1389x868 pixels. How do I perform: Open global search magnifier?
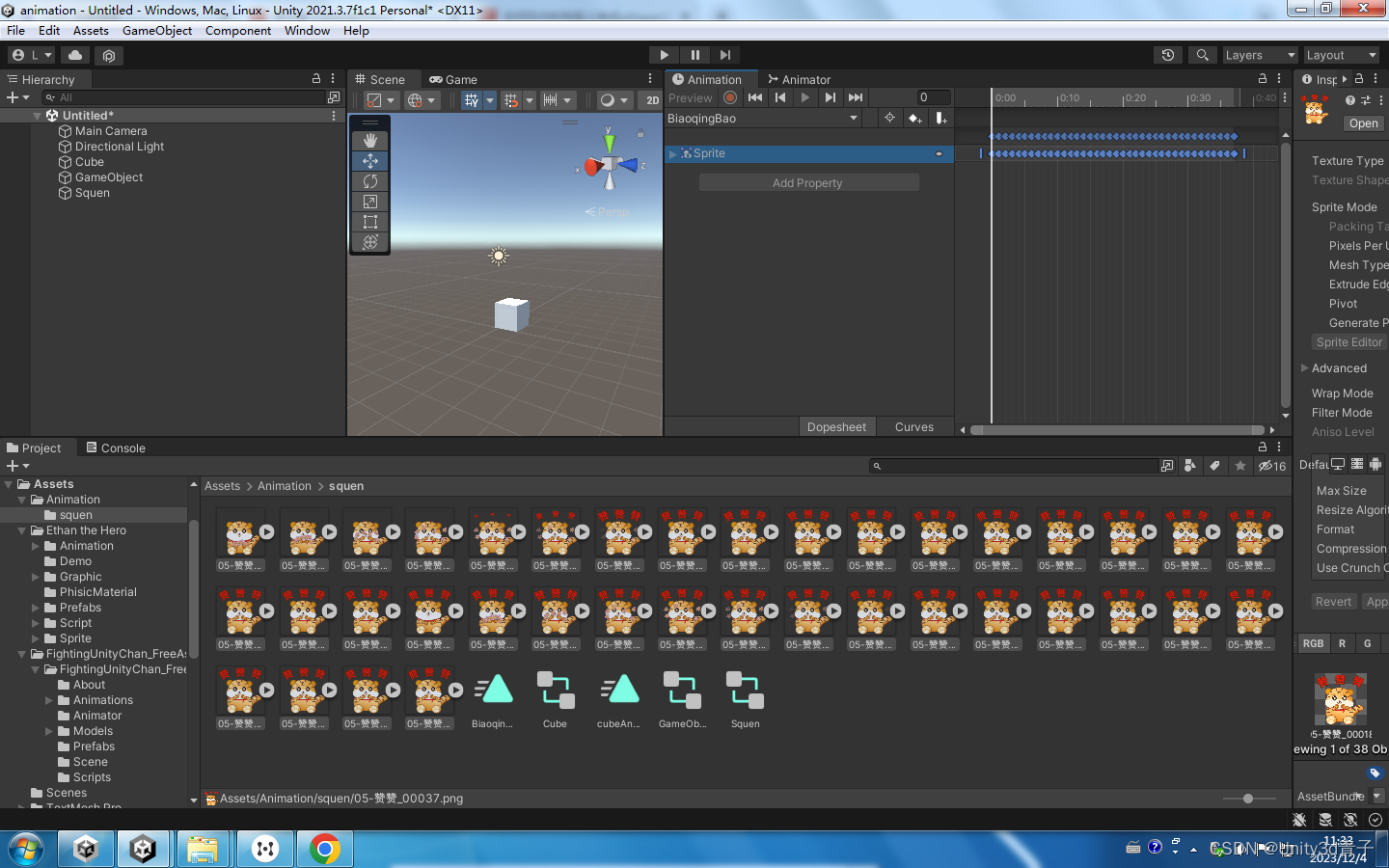1202,55
